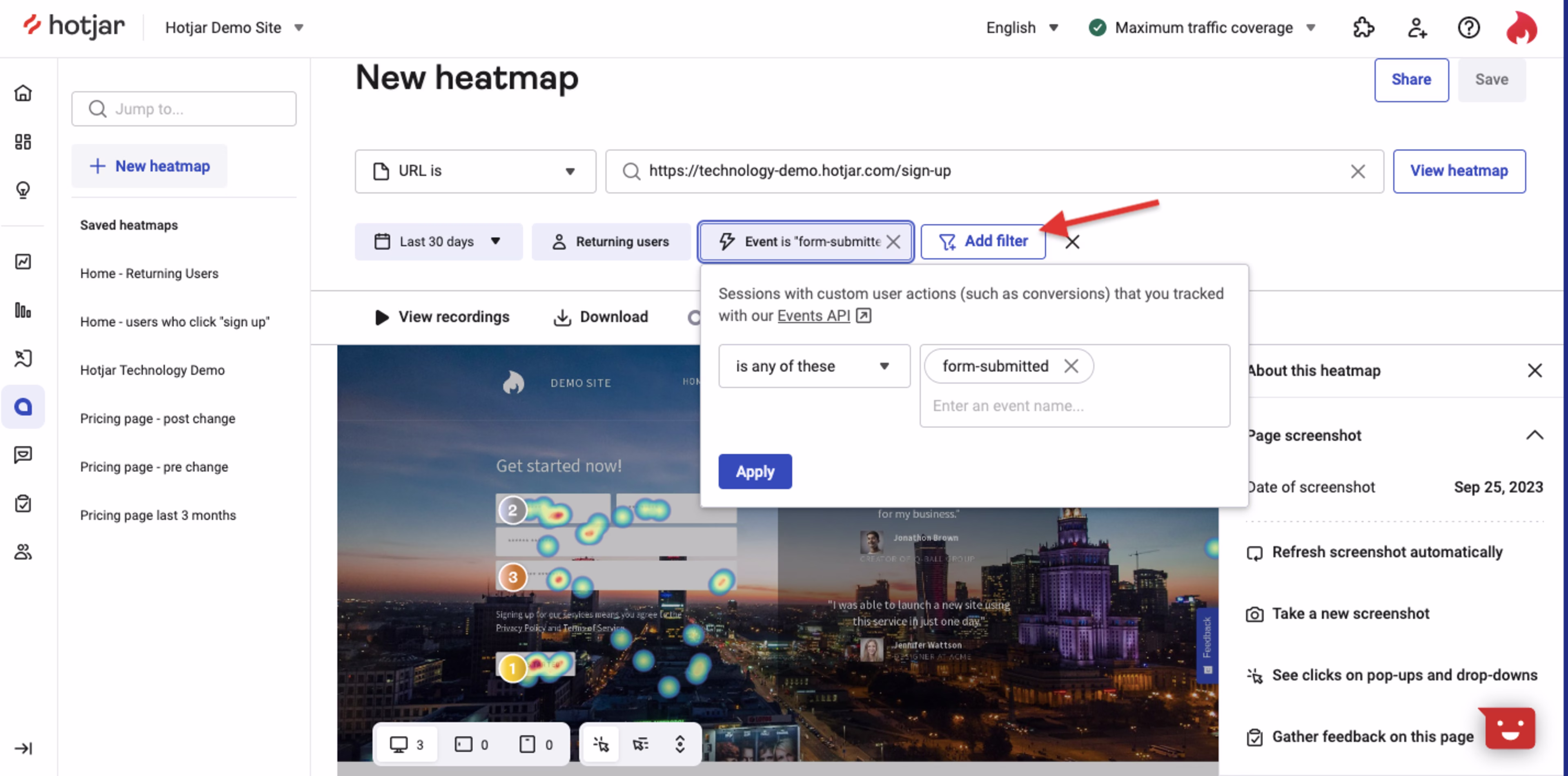Open the 'Last 30 days' date dropdown

(438, 241)
